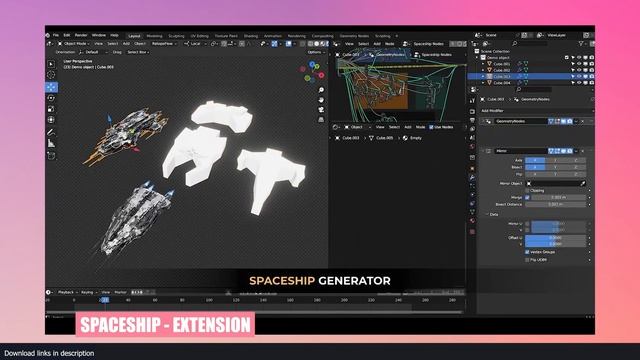Click Mirror modifier render camera icon
Viewport: 640px width, 360px height.
(569, 151)
